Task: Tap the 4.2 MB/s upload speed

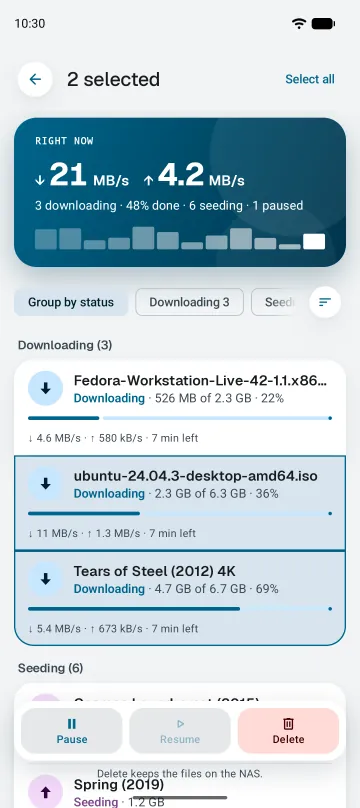Action: pyautogui.click(x=194, y=175)
